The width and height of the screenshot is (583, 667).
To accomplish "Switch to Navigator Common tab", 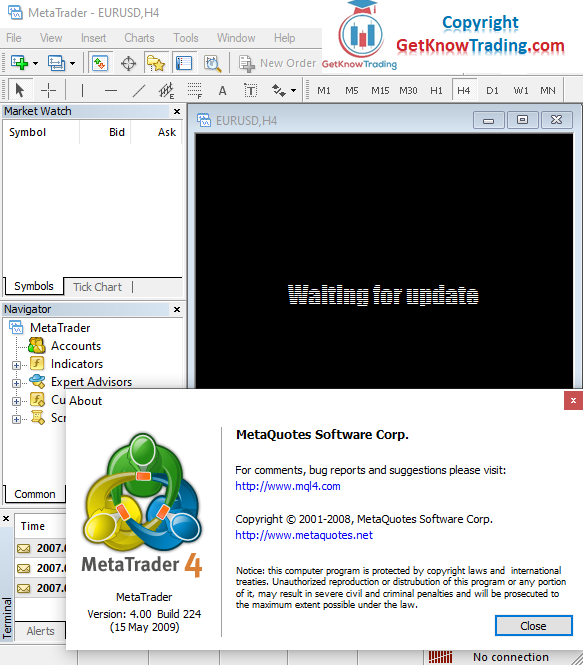I will pyautogui.click(x=35, y=494).
